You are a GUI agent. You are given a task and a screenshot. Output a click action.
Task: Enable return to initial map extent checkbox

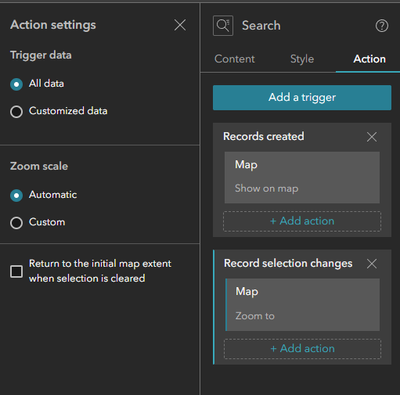tap(16, 271)
